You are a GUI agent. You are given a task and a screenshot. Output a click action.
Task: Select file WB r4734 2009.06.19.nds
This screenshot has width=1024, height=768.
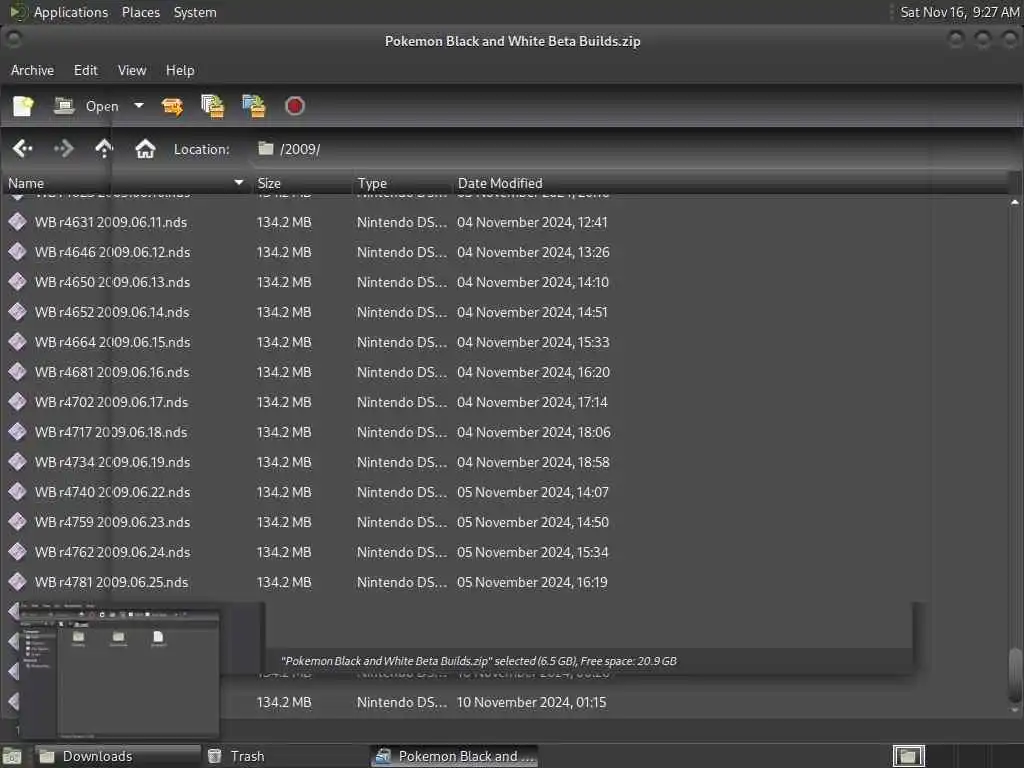[112, 462]
